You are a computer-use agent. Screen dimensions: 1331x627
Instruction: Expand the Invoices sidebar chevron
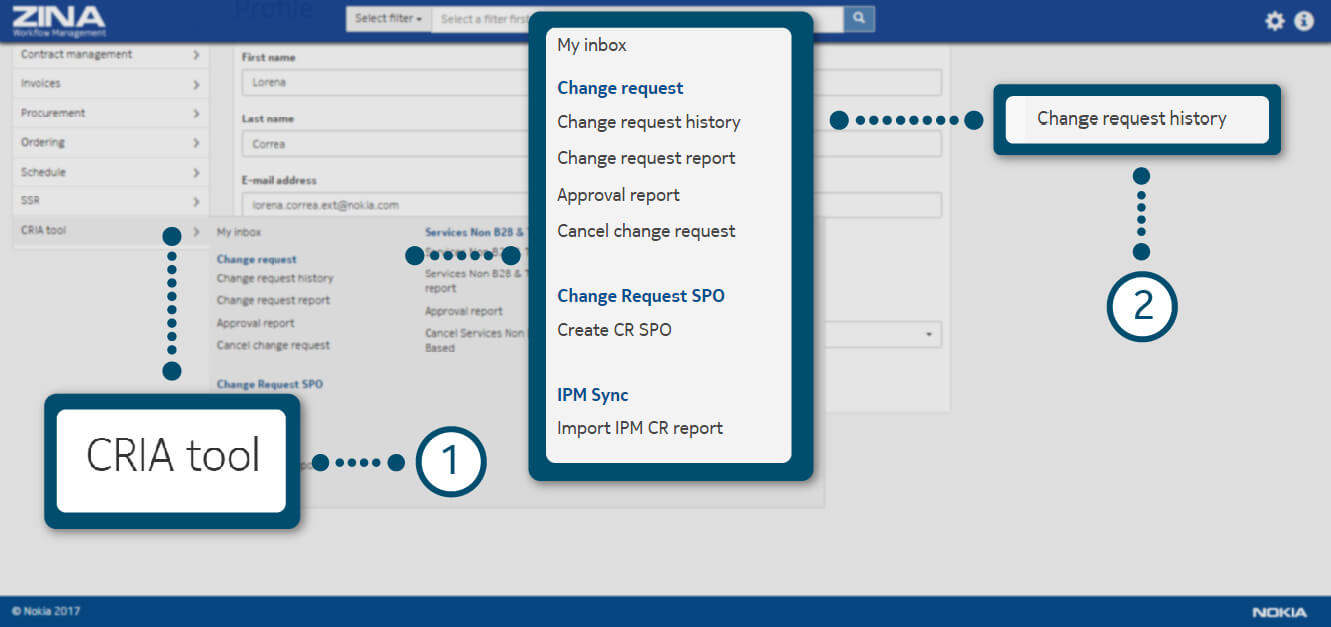click(196, 84)
